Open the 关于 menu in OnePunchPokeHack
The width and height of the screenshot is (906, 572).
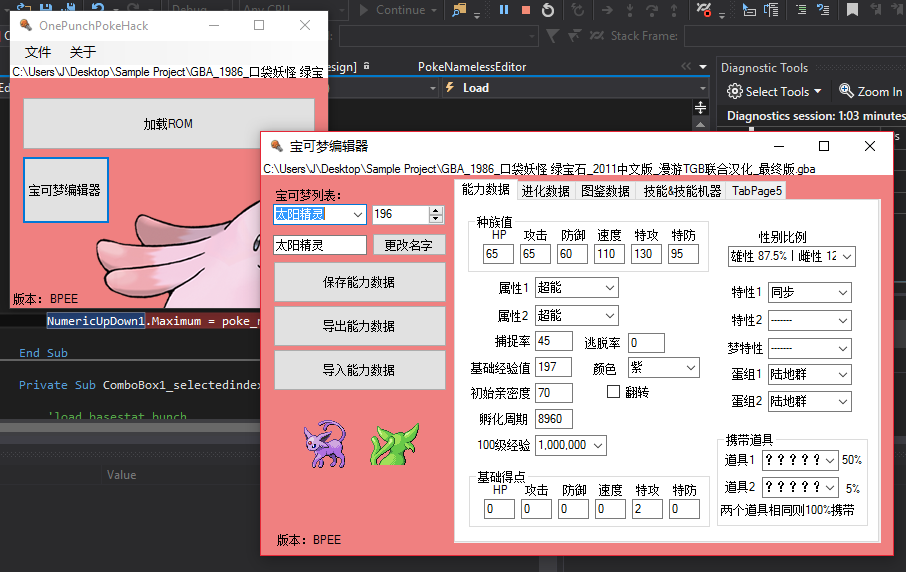pos(83,52)
